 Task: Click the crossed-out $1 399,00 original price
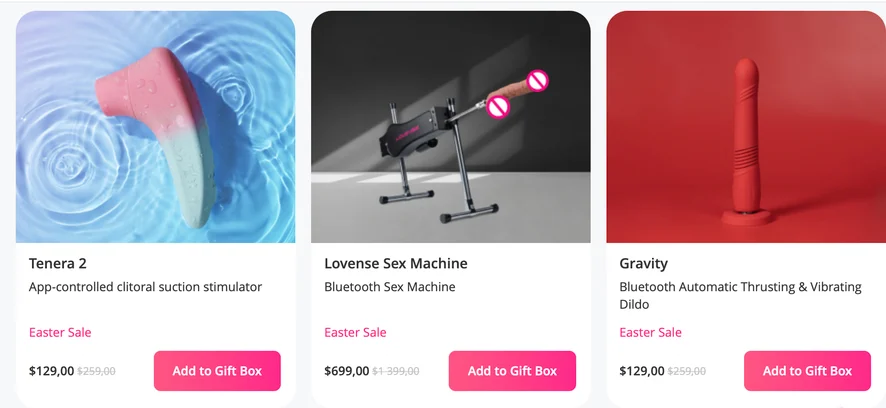tap(396, 371)
